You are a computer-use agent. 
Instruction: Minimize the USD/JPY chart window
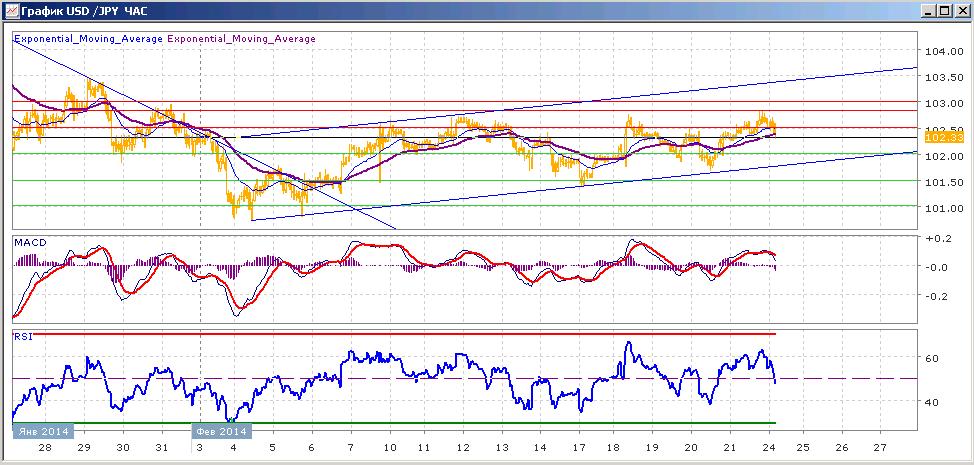coord(929,11)
